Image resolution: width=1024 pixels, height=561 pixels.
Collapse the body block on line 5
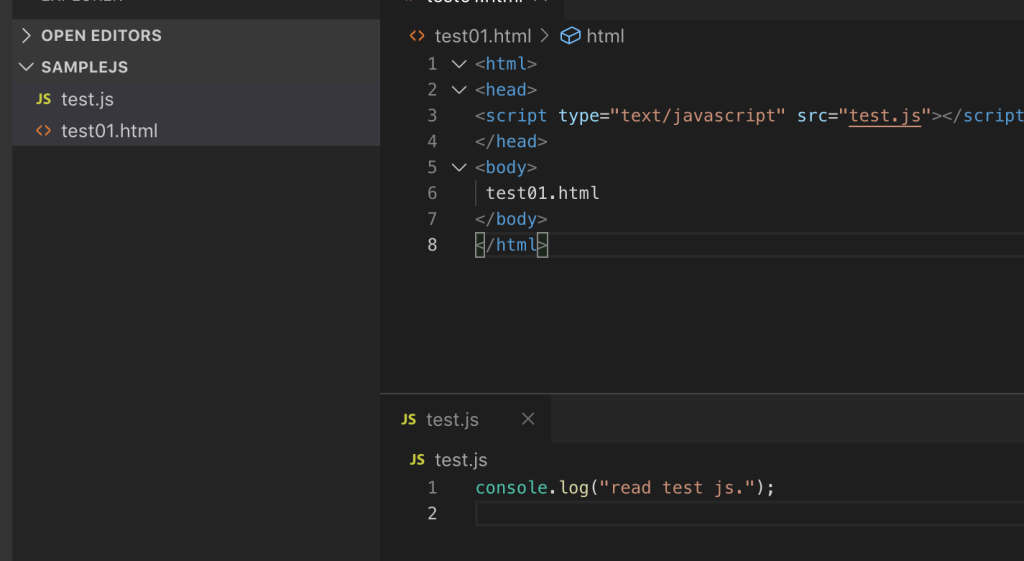[x=459, y=168]
